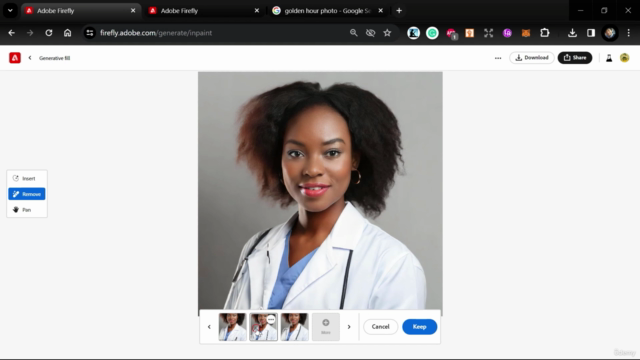Show next variations with right chevron
Viewport: 640px width, 360px height.
[x=349, y=327]
